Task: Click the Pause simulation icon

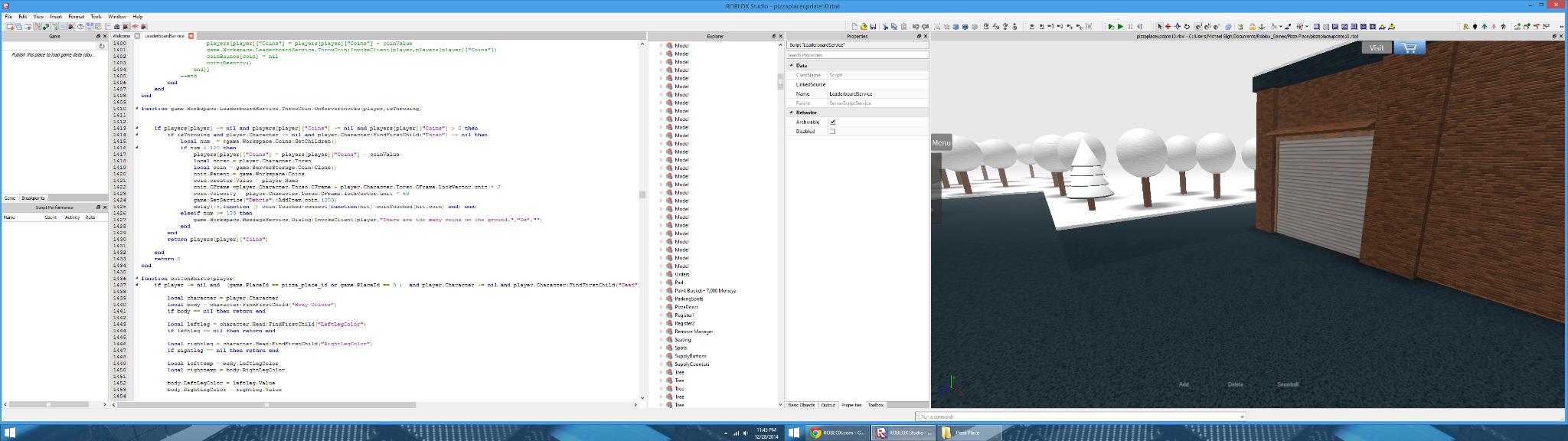Action: pyautogui.click(x=1130, y=26)
